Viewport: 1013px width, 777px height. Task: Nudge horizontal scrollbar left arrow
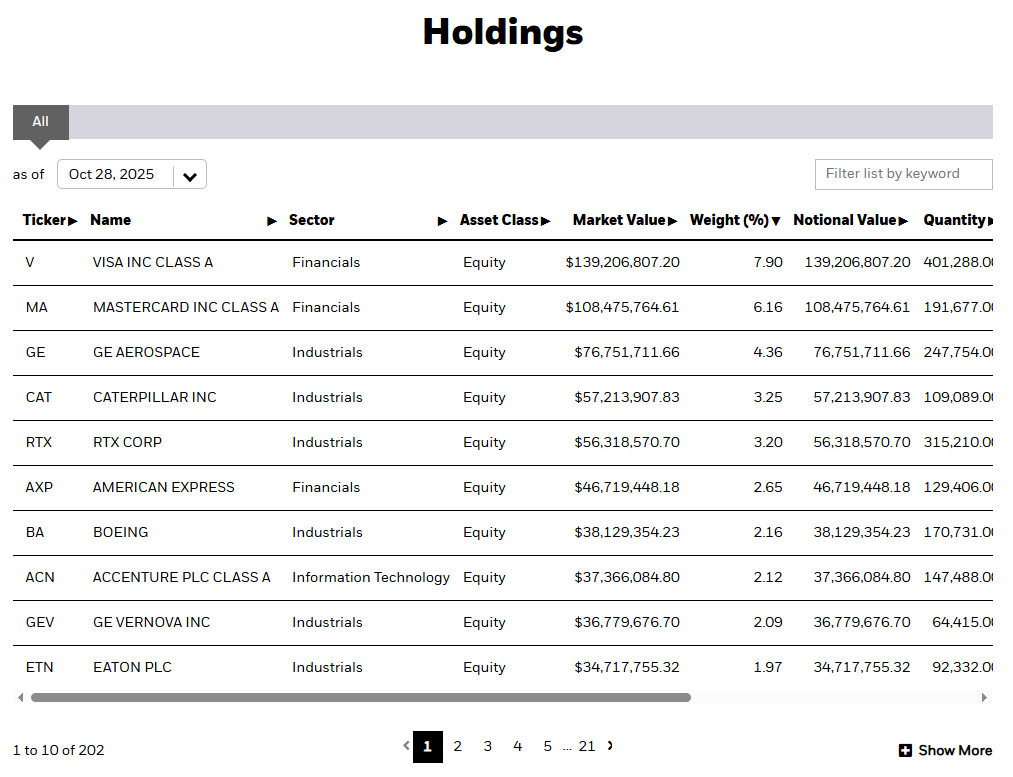click(21, 698)
